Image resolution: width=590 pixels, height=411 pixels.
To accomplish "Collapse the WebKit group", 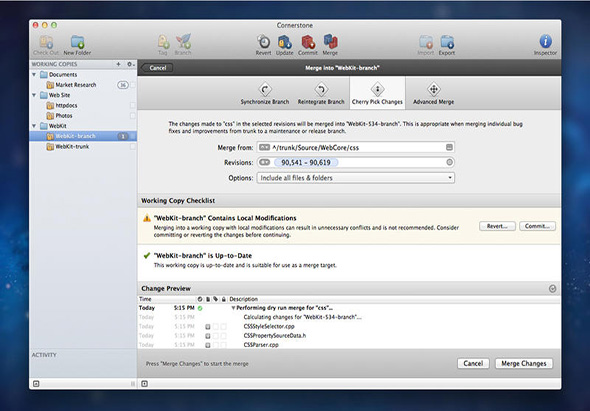I will tap(34, 126).
